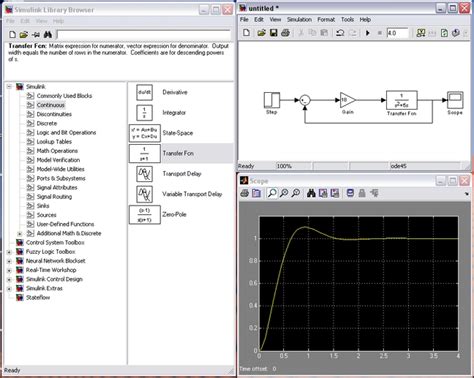This screenshot has height=378, width=474.
Task: Click Update diagram icon in model toolbar
Action: coord(444,33)
